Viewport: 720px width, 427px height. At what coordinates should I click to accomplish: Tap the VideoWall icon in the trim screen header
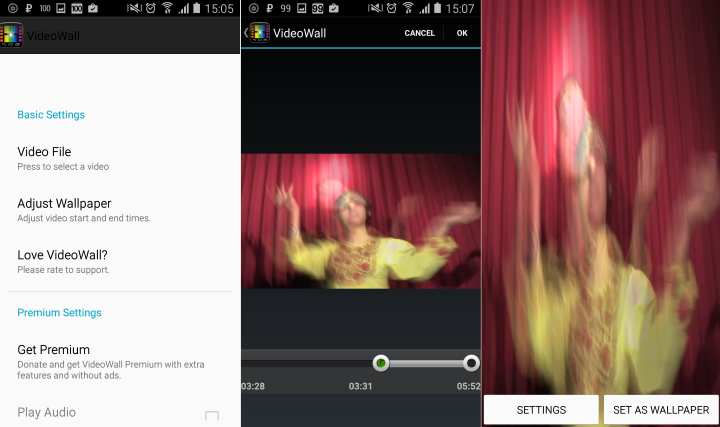click(x=259, y=33)
